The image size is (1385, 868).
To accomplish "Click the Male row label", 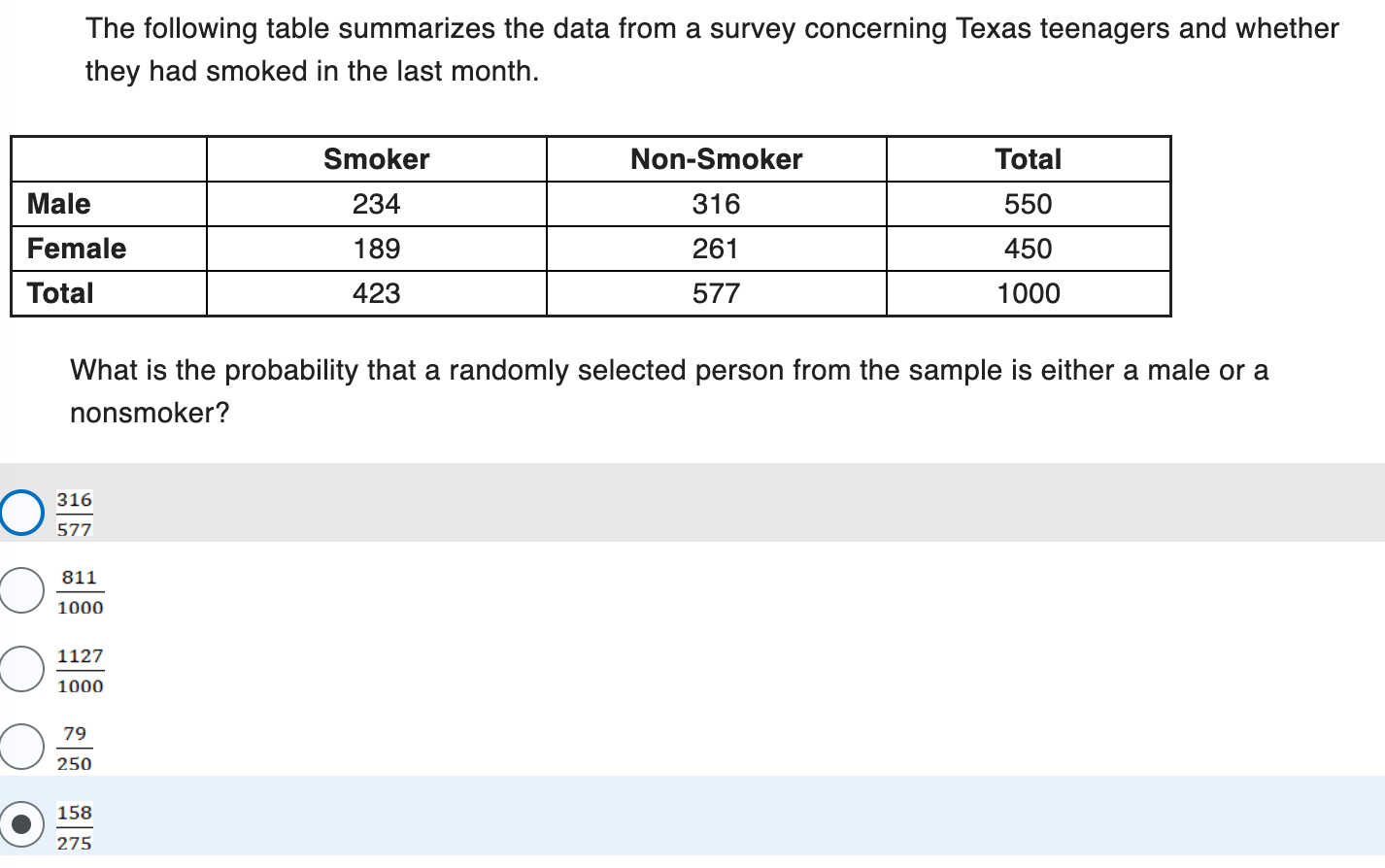I will (x=58, y=203).
